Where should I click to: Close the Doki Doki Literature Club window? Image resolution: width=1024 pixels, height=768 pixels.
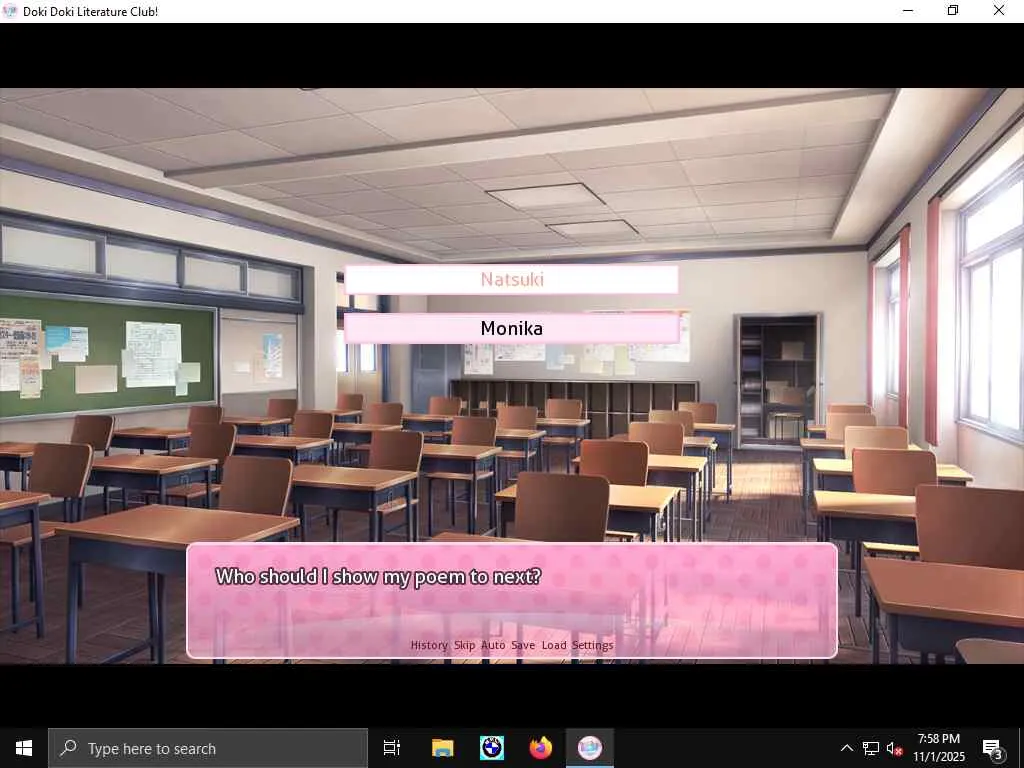(x=999, y=11)
